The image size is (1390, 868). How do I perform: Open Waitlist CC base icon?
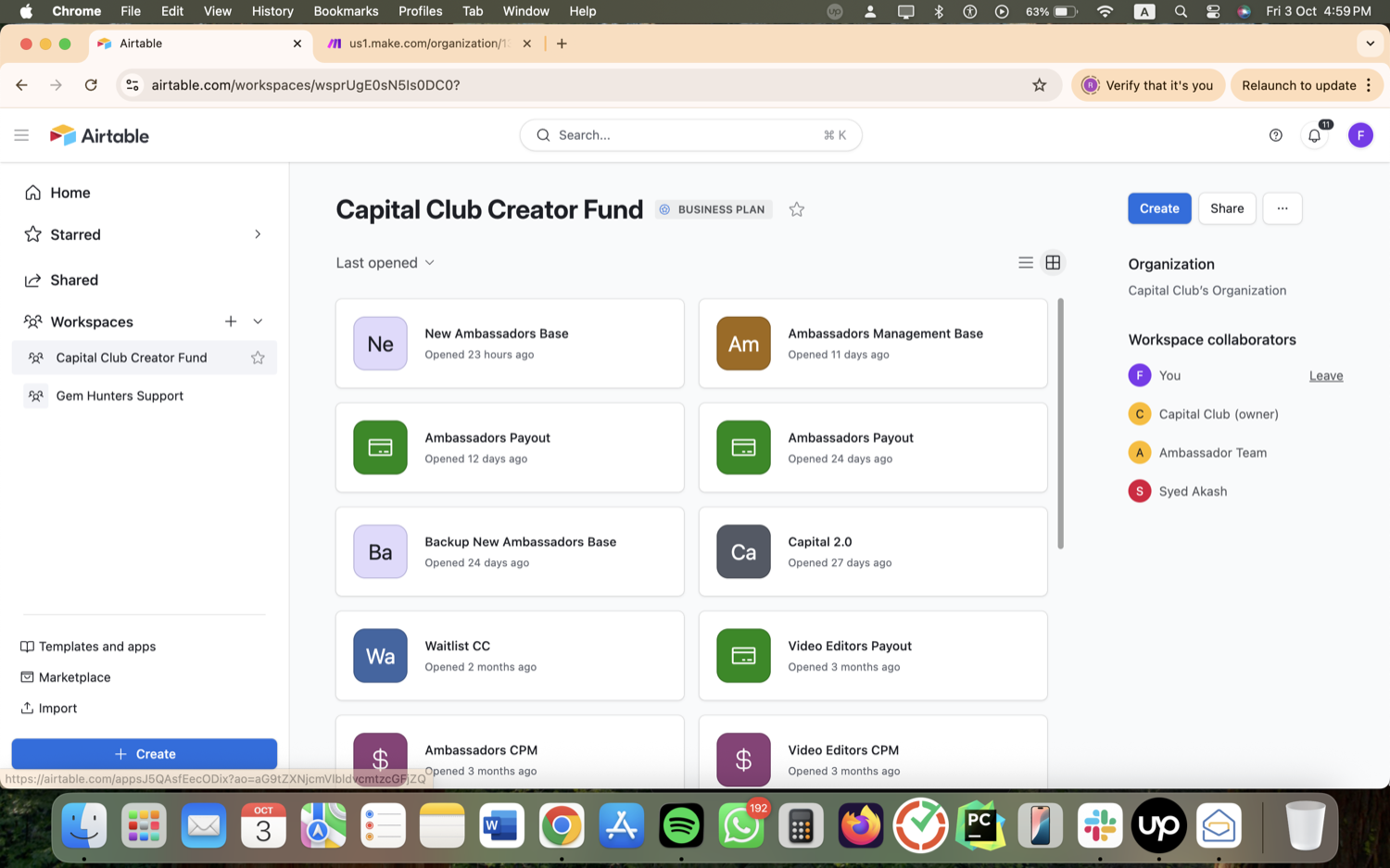(380, 656)
